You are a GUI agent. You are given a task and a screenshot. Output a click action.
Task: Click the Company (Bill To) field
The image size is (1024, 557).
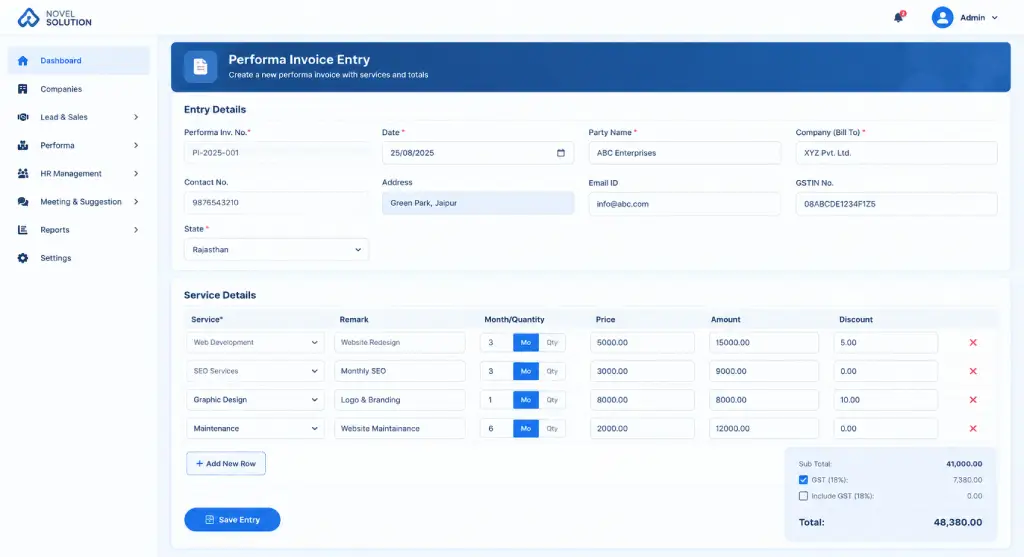click(896, 153)
